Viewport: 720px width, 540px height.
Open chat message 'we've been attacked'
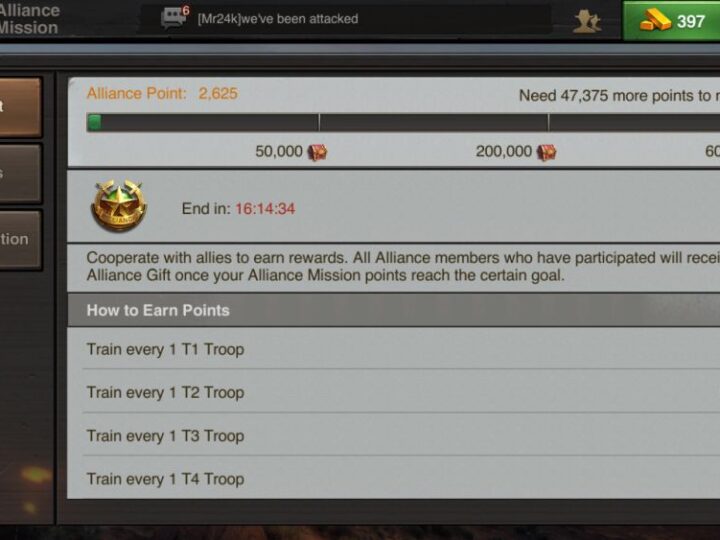pyautogui.click(x=278, y=19)
